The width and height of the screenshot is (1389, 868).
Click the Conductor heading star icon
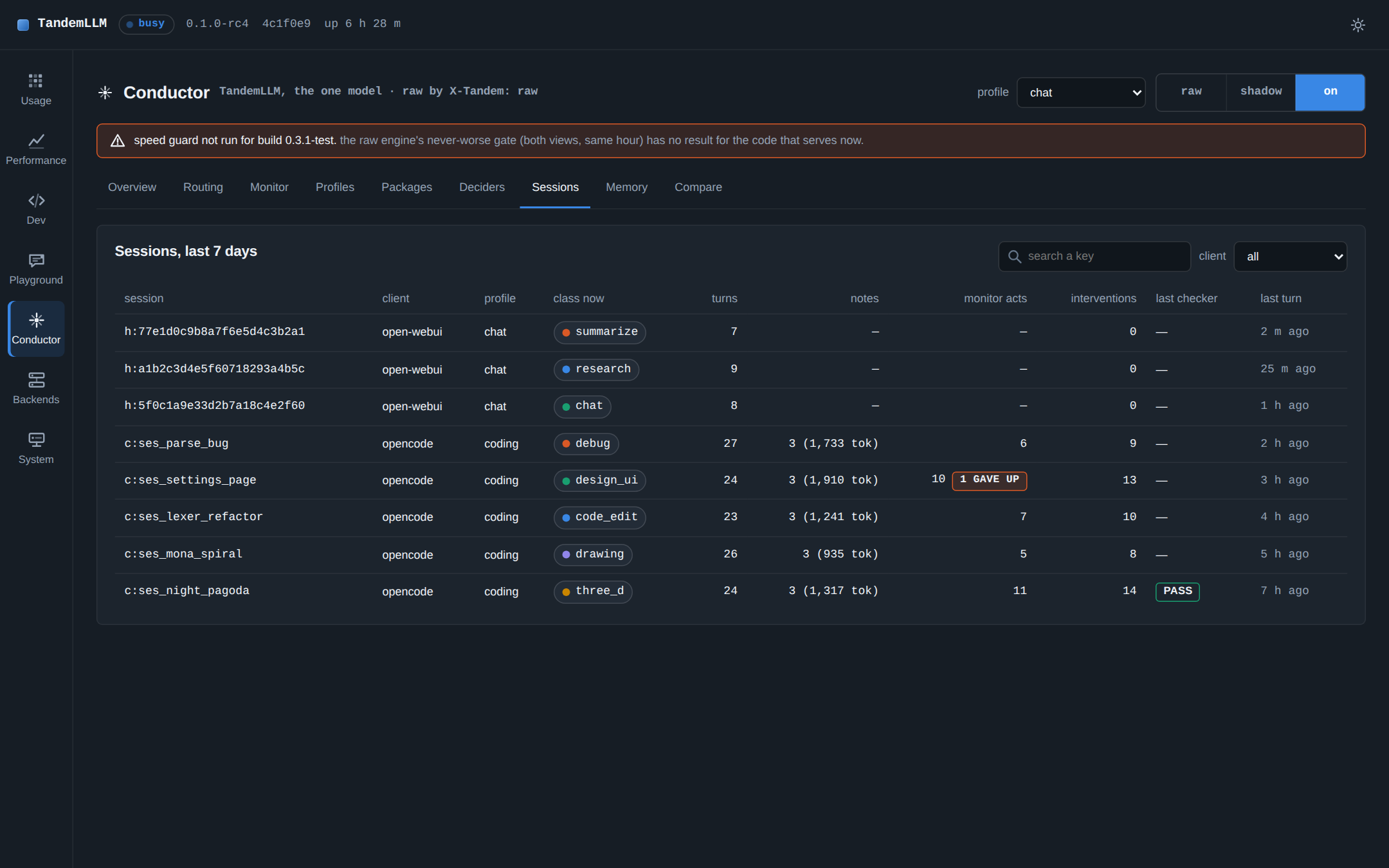pyautogui.click(x=105, y=93)
